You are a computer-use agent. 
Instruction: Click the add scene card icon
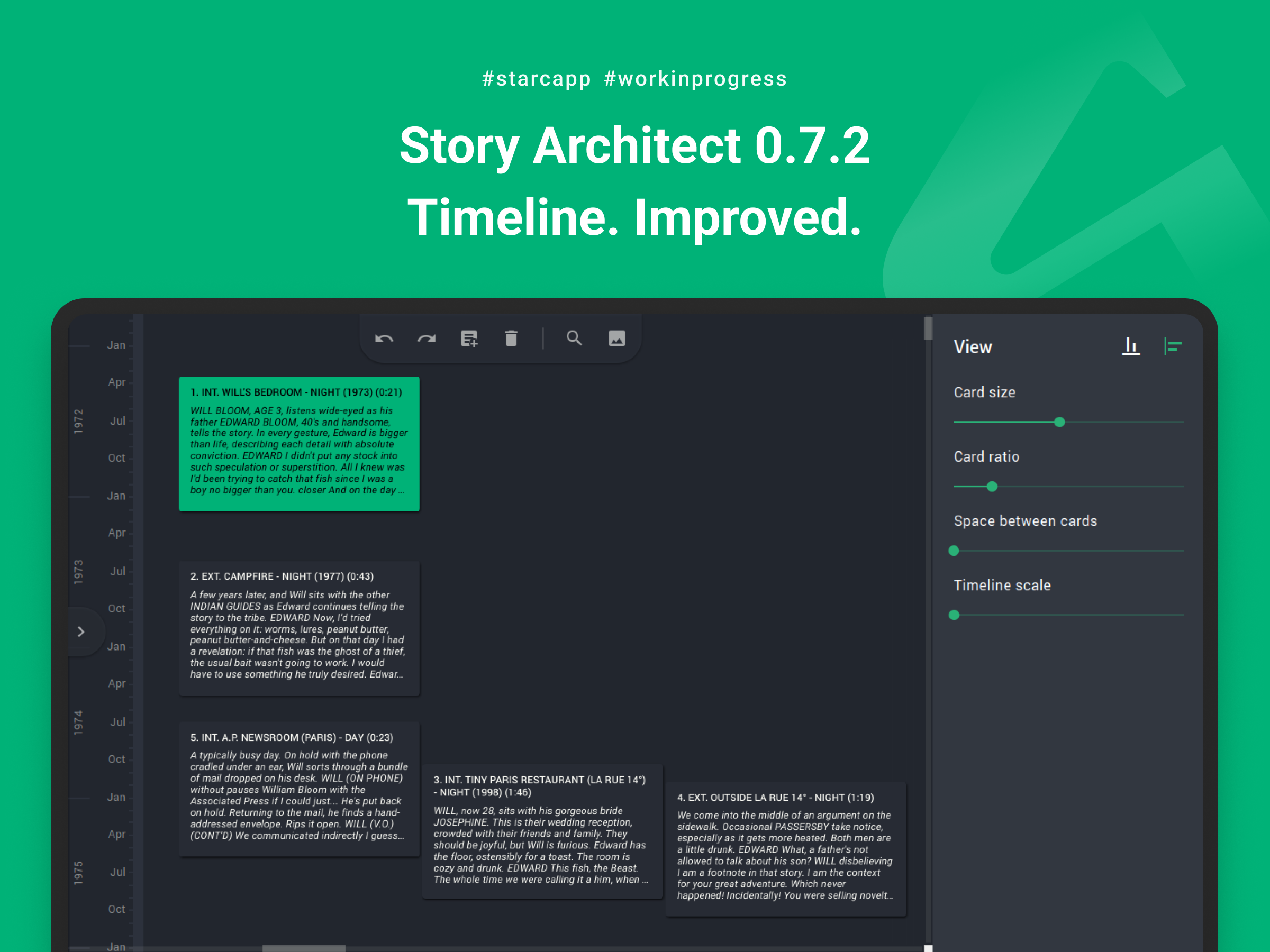(469, 338)
